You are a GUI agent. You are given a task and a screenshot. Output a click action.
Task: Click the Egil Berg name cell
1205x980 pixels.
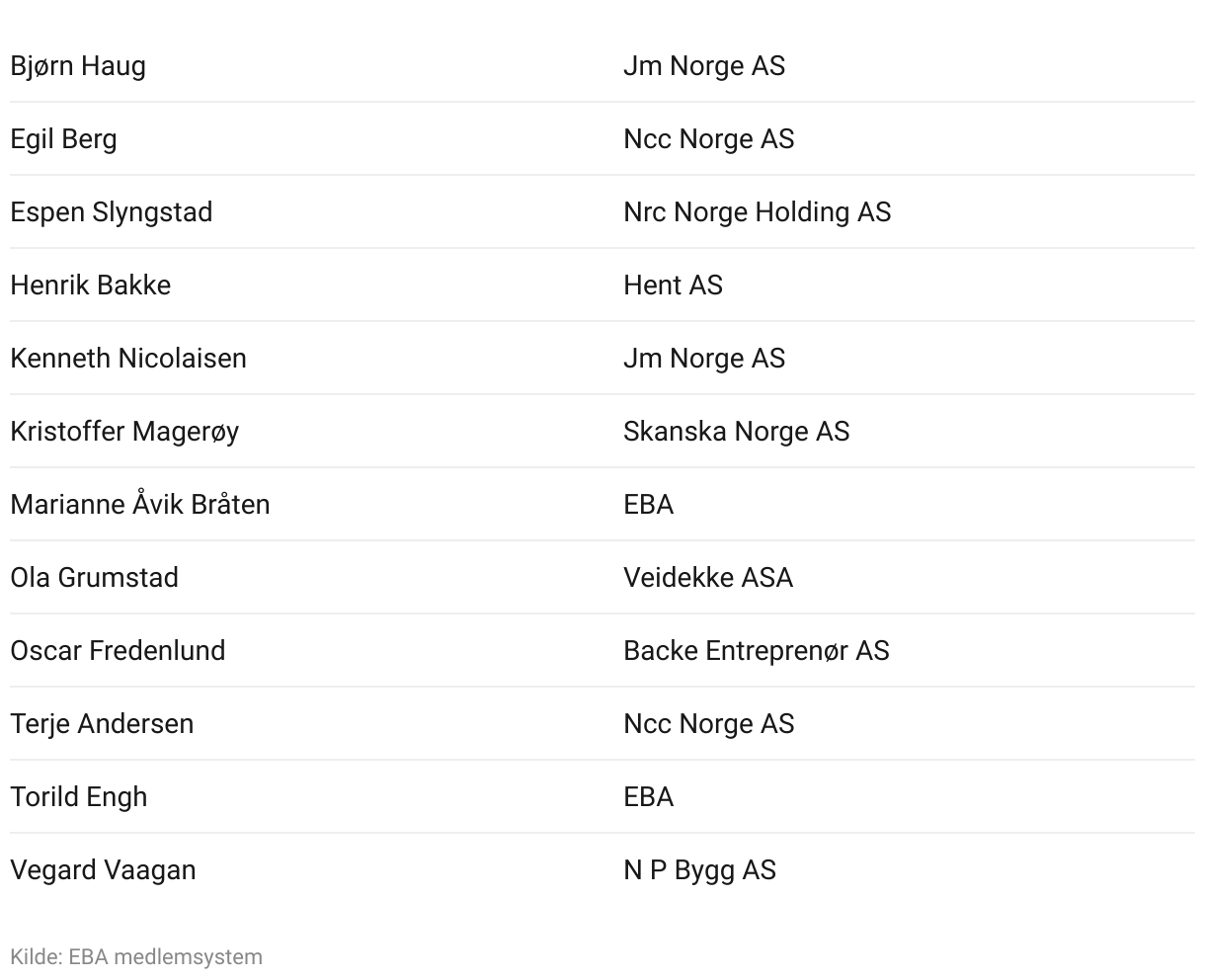[63, 139]
